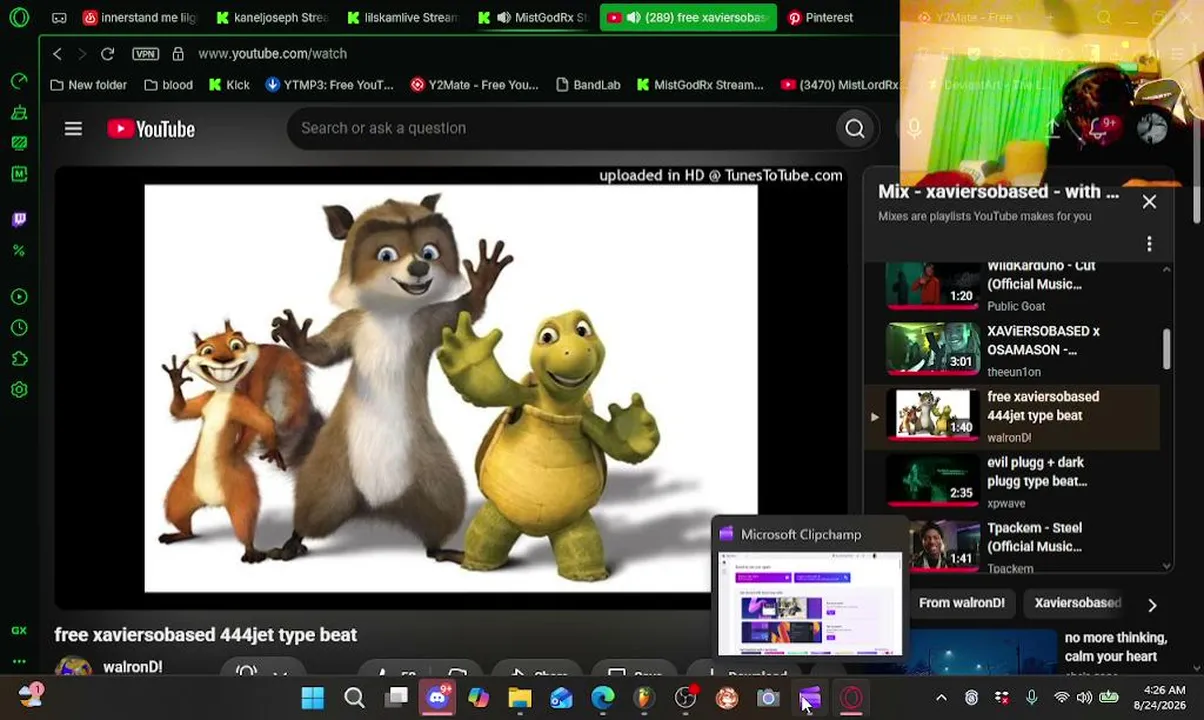This screenshot has width=1204, height=720.
Task: Open the Windows Start menu
Action: pos(312,697)
